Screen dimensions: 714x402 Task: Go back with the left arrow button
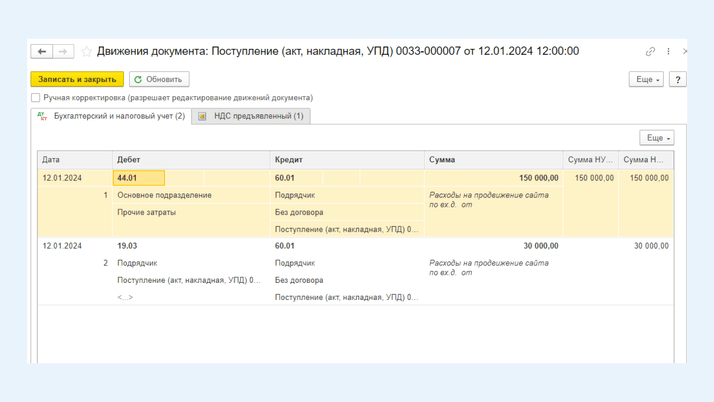click(x=42, y=51)
